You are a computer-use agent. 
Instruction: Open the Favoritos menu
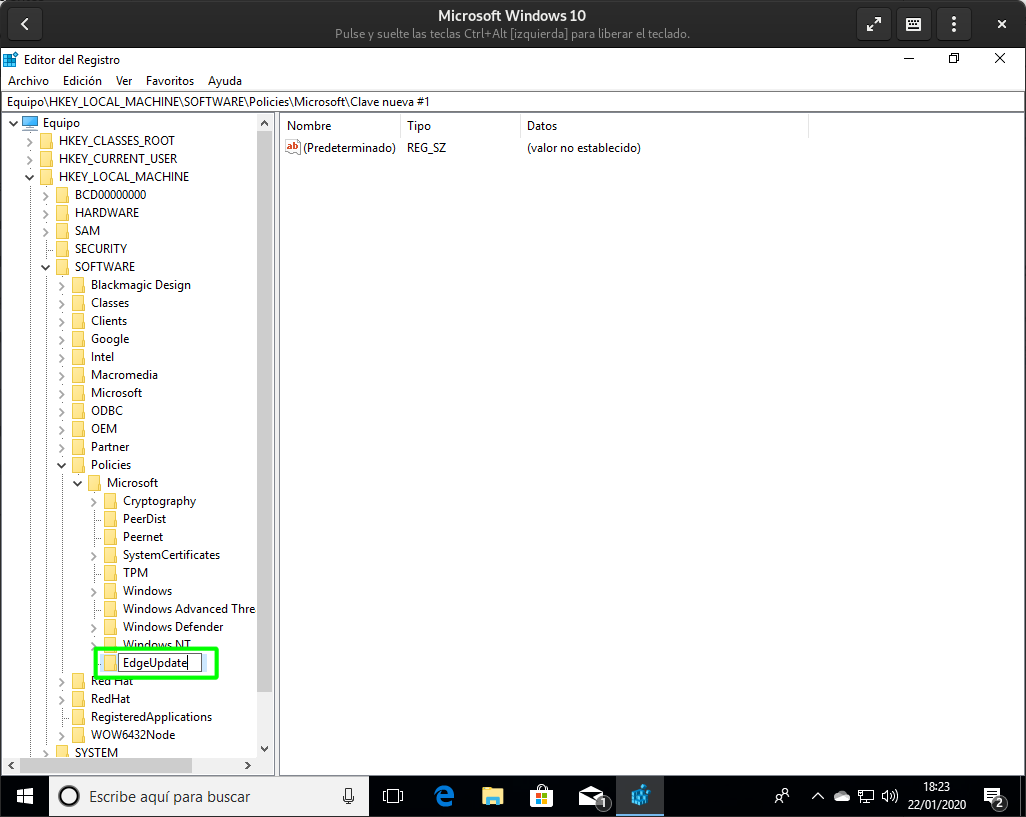tap(170, 80)
